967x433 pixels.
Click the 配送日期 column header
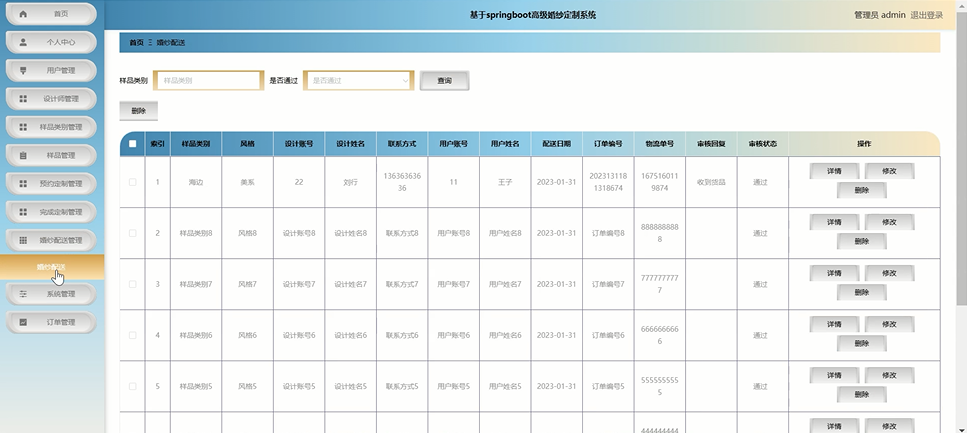556,144
